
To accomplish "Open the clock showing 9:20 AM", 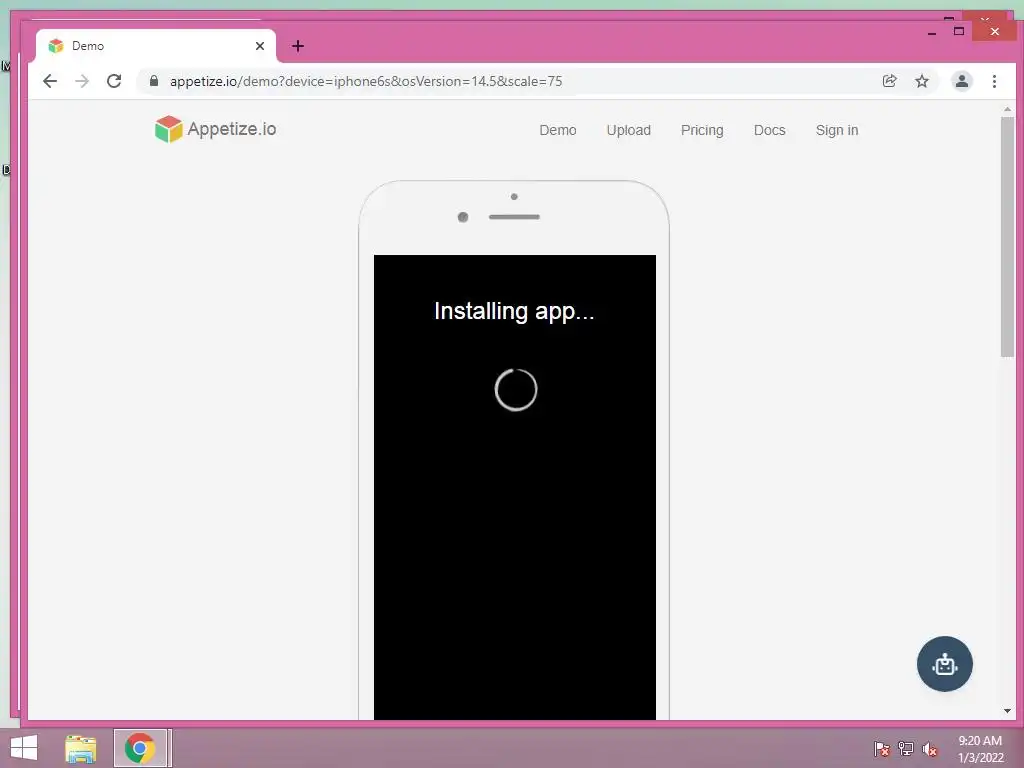I will coord(980,748).
